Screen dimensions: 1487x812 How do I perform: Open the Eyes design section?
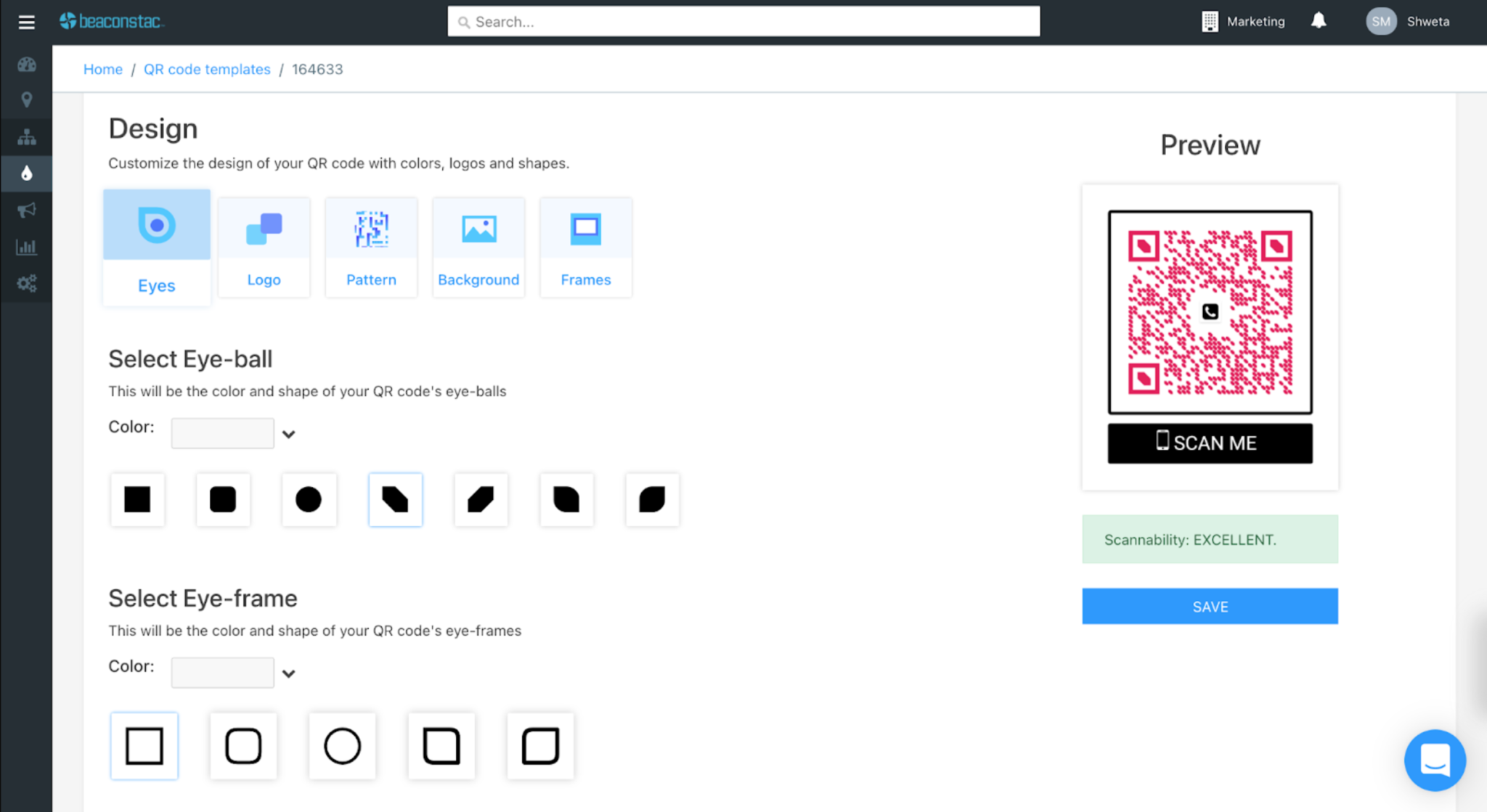coord(156,247)
